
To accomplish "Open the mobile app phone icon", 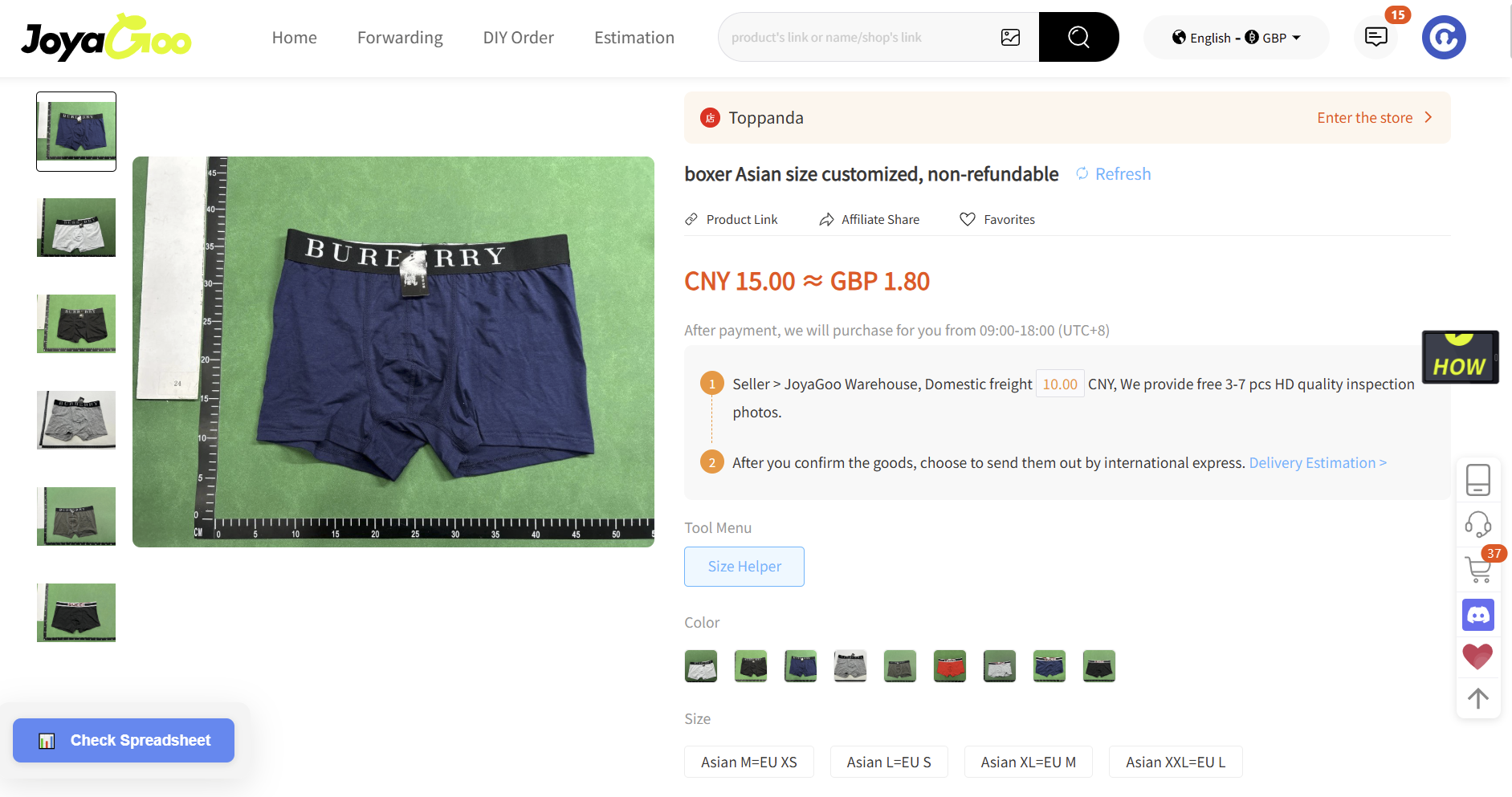I will pyautogui.click(x=1478, y=480).
